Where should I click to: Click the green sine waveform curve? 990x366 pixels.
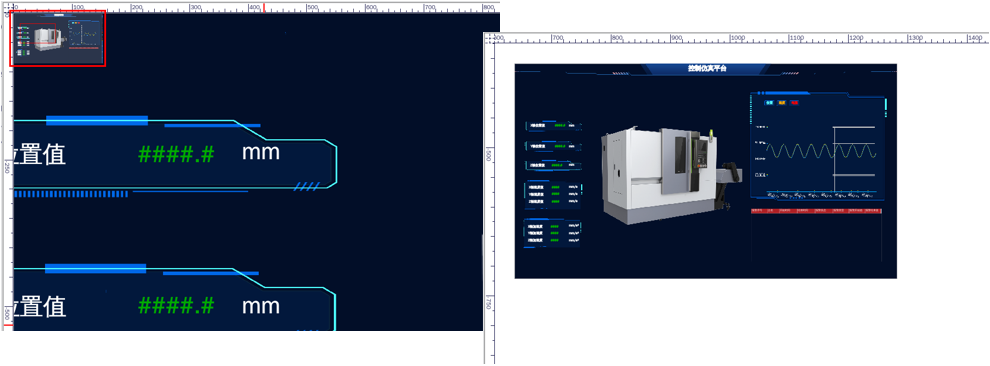pos(821,151)
